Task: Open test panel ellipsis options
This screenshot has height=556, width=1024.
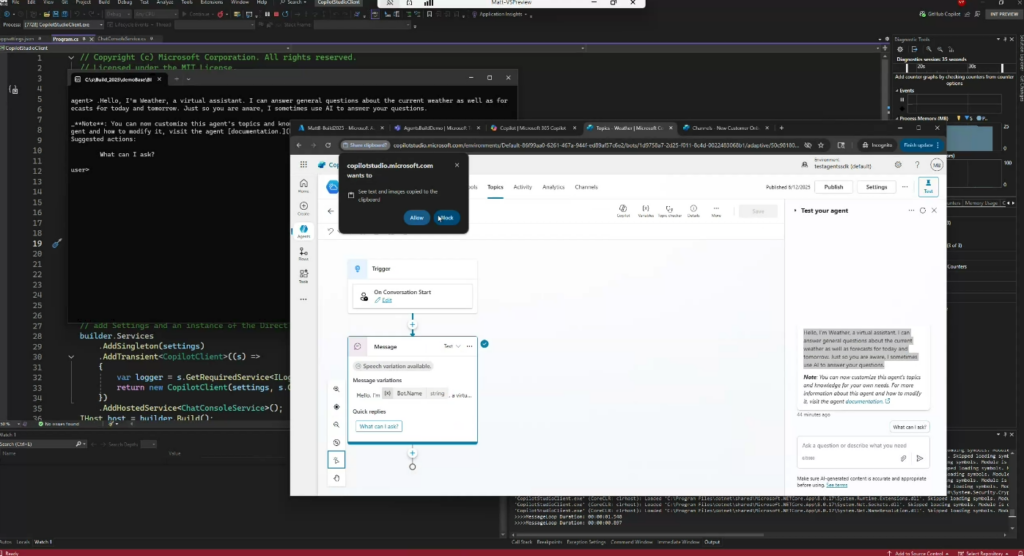Action: pyautogui.click(x=911, y=210)
